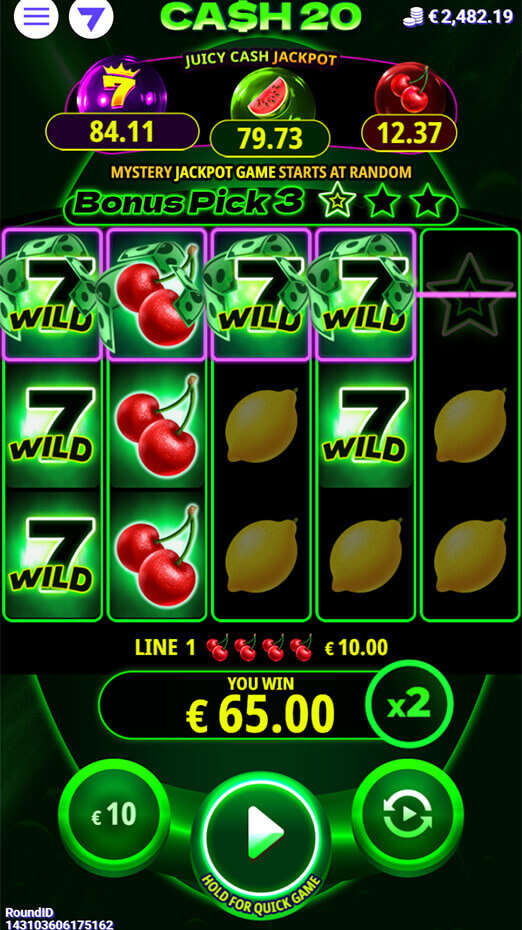Open the hamburger menu
This screenshot has width=522, height=930.
click(36, 17)
